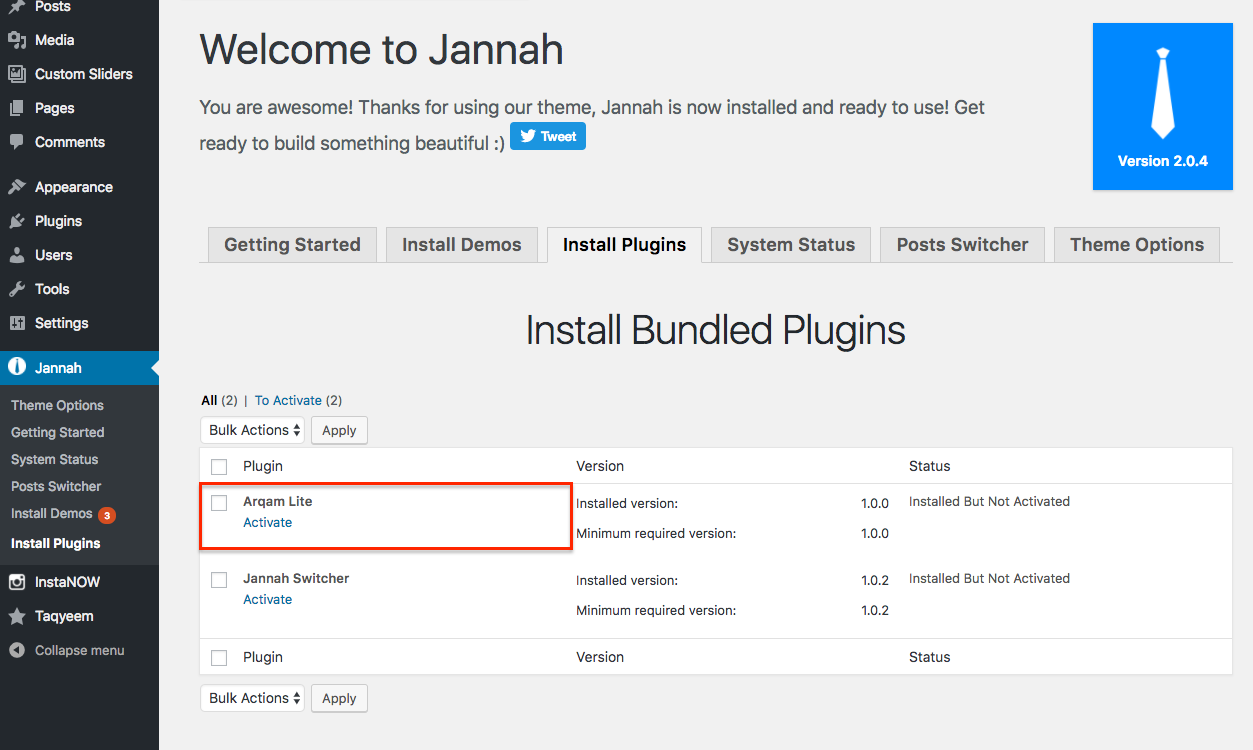Click the Media icon in sidebar
The width and height of the screenshot is (1253, 750).
(16, 40)
